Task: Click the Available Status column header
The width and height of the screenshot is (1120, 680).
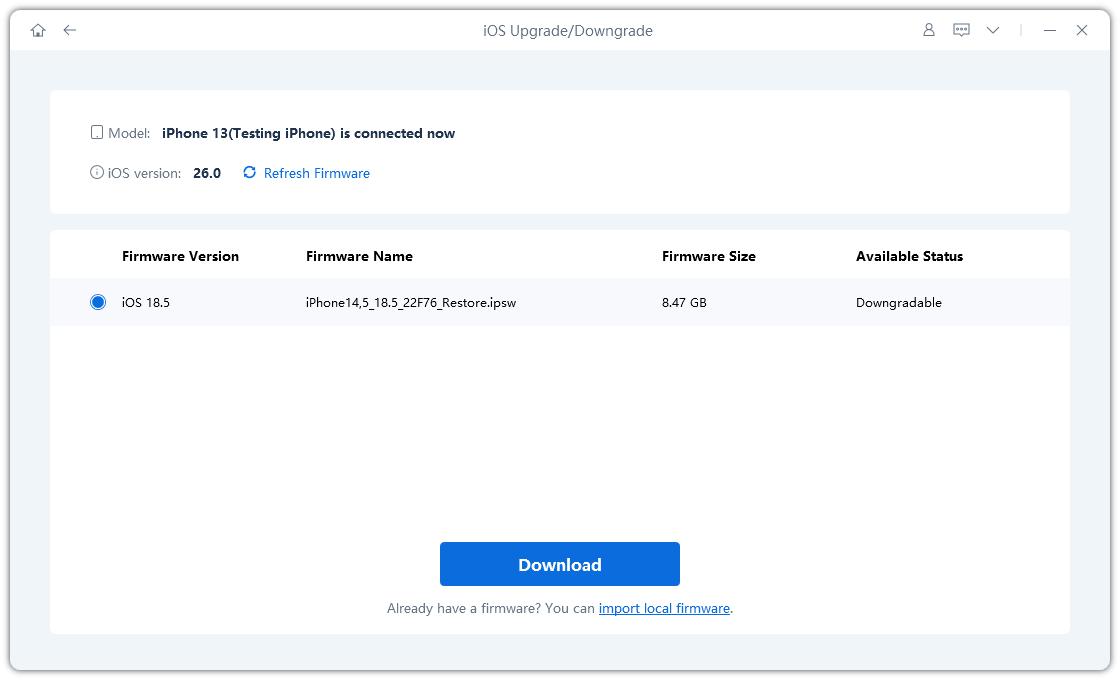Action: [x=909, y=256]
